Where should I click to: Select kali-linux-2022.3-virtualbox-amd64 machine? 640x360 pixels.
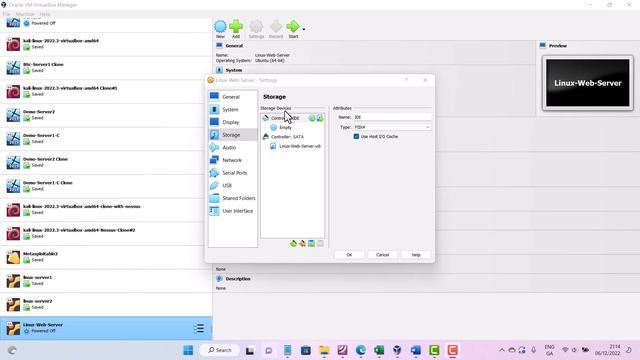point(106,44)
